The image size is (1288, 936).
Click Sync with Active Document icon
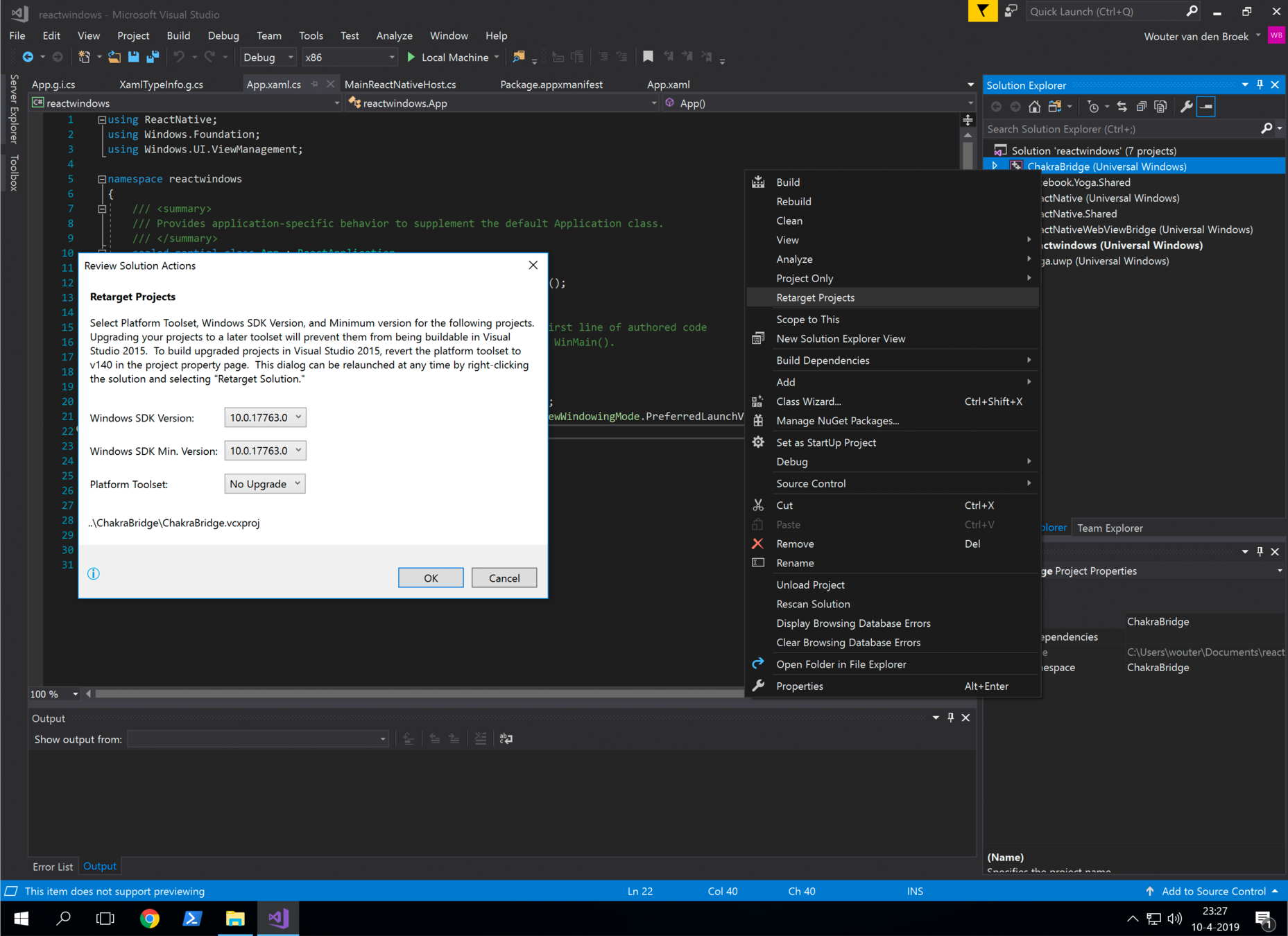pyautogui.click(x=1122, y=107)
